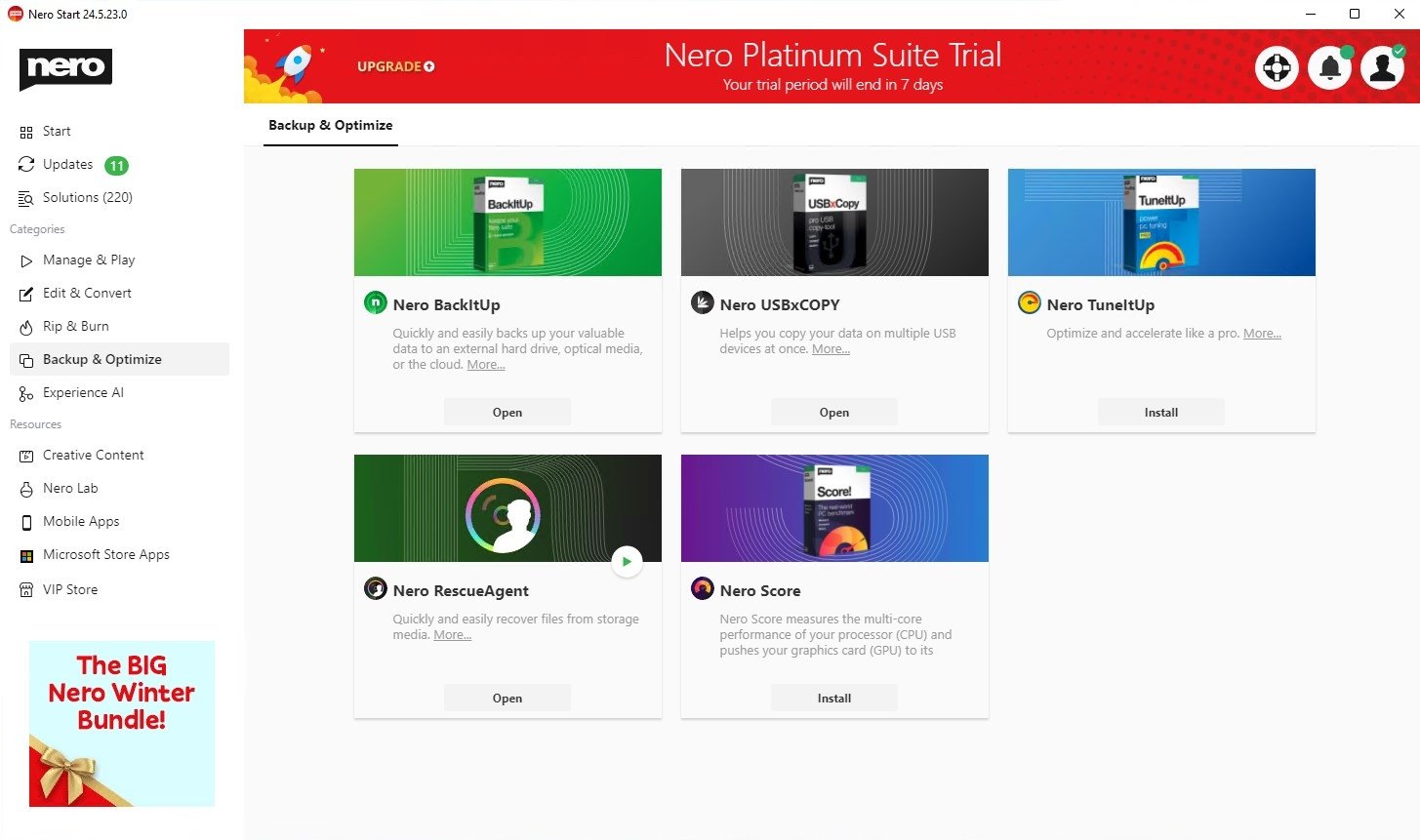The image size is (1420, 840).
Task: Click 'Your trial period will end in 7 days'
Action: pos(832,85)
